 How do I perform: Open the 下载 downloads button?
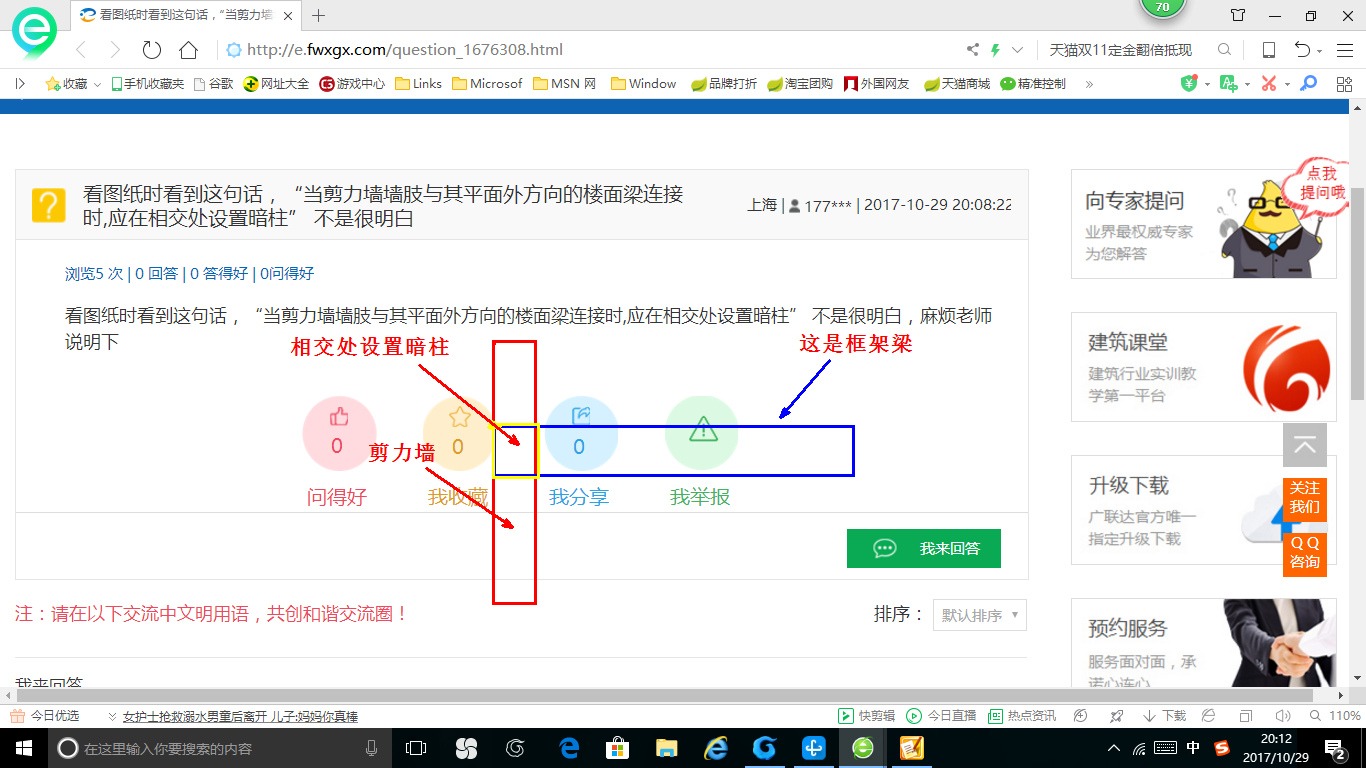point(1165,716)
